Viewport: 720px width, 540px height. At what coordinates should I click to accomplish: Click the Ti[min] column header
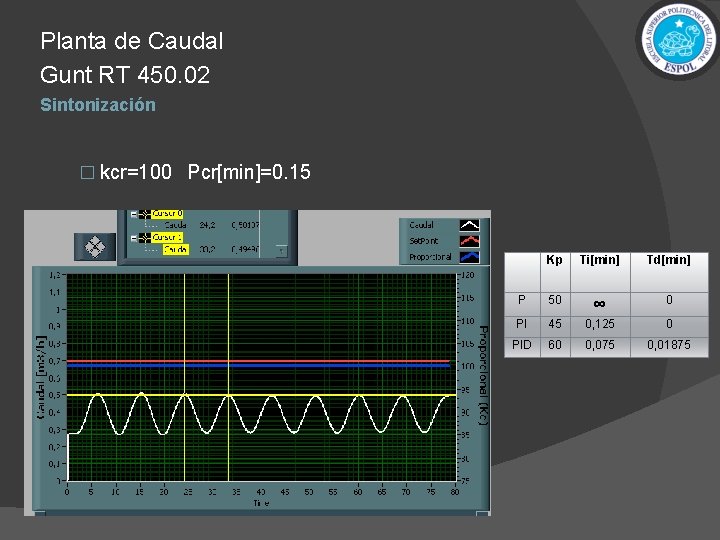tap(600, 260)
